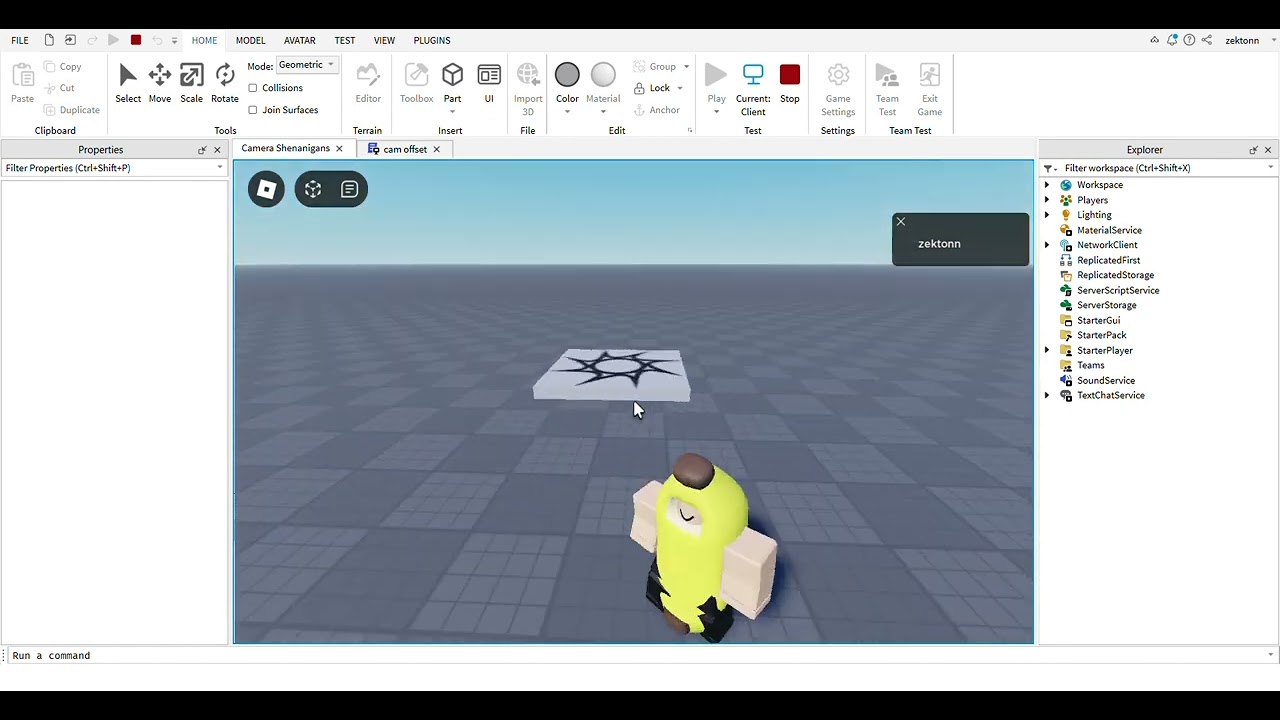Open the UI insert tool
The image size is (1280, 720).
tap(489, 83)
